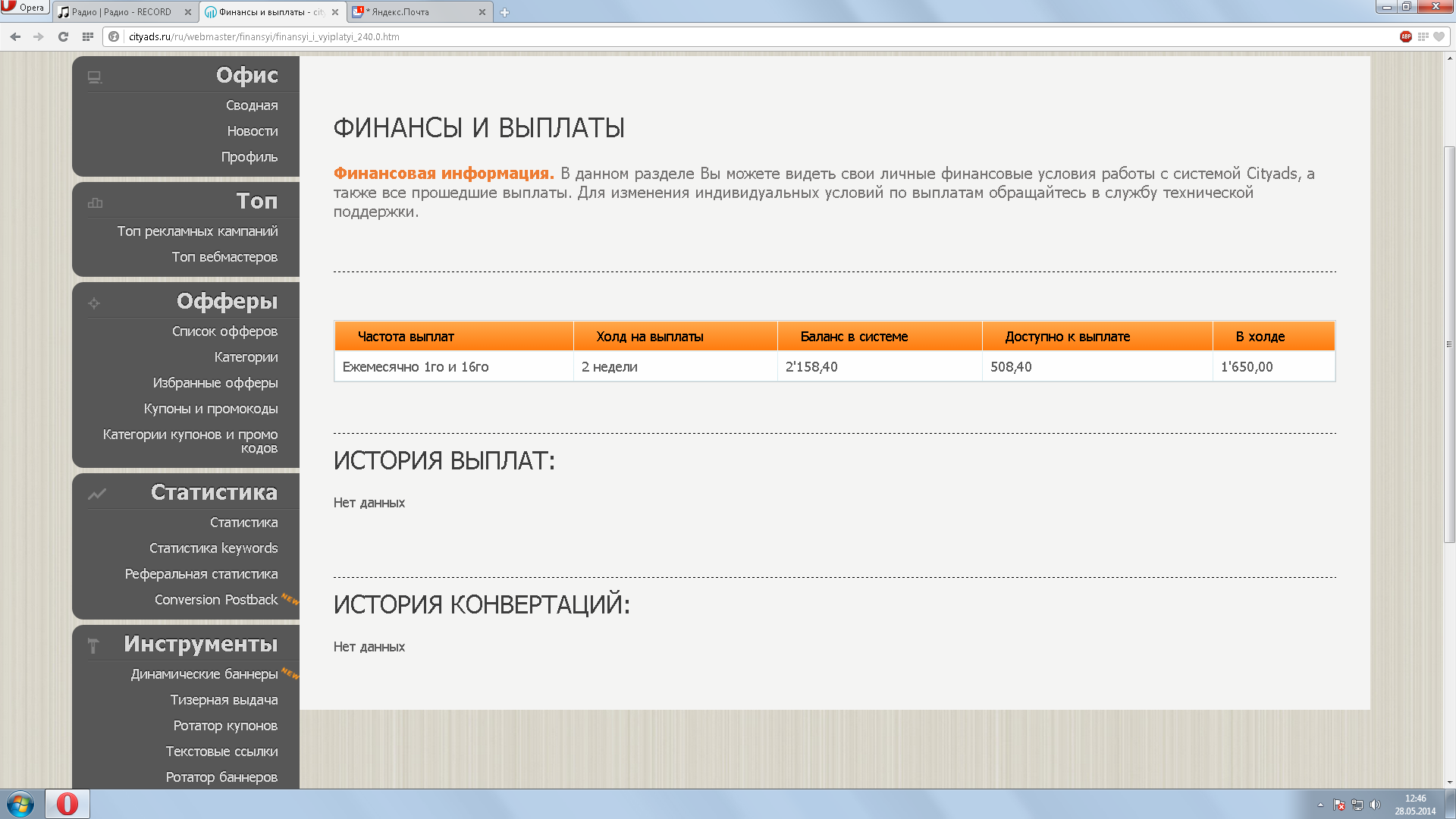Open Сводная in the sidebar
1456x819 pixels.
pos(252,105)
